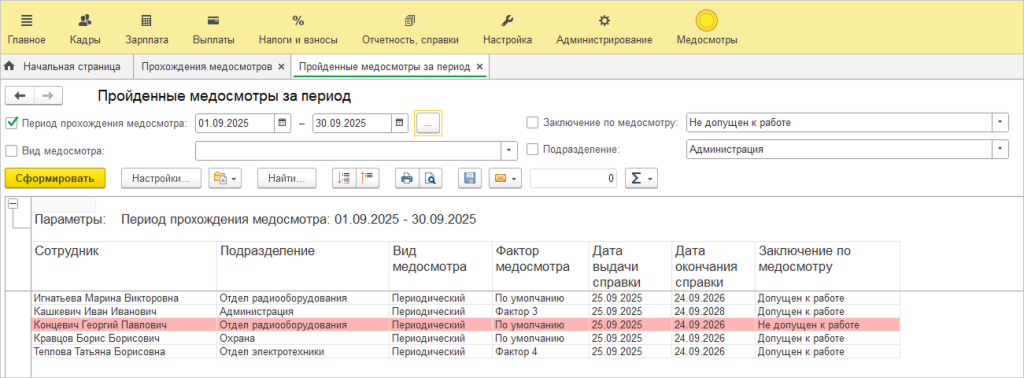
Task: Select the Дата выдачи справки column header
Action: (630, 266)
